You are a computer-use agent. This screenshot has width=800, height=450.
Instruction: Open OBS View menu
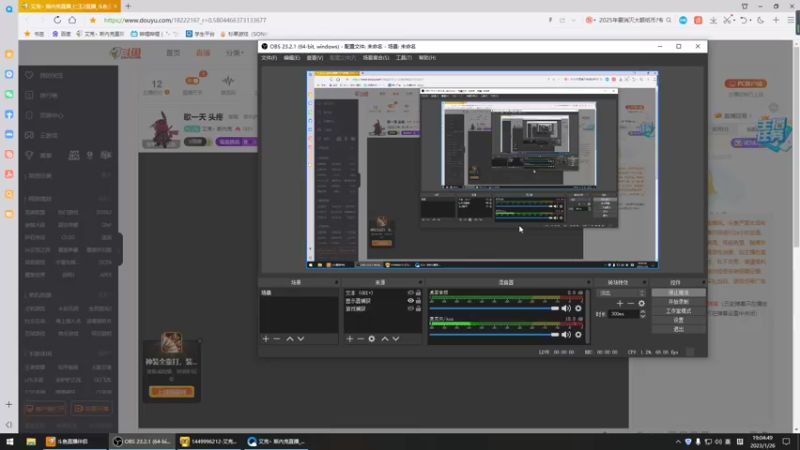pyautogui.click(x=314, y=58)
